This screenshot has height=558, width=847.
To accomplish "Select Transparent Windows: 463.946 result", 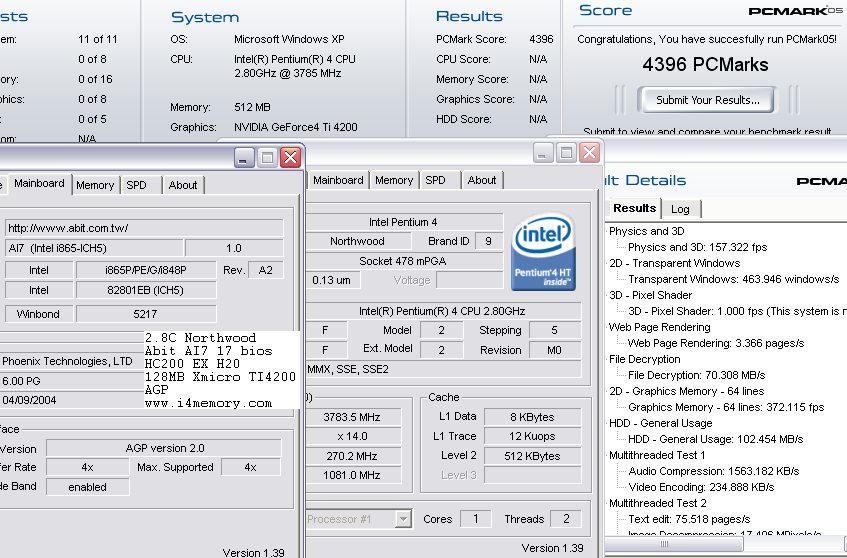I will [x=734, y=279].
